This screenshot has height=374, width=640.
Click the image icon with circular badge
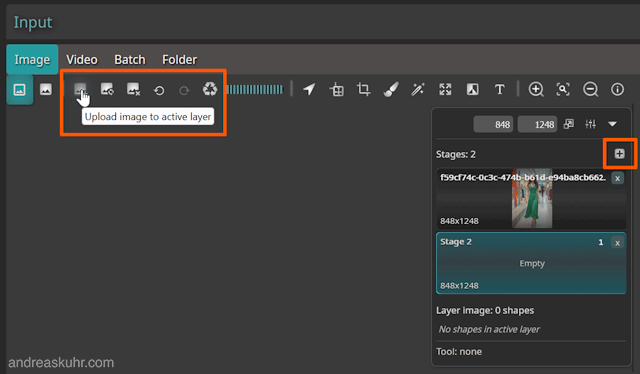107,89
